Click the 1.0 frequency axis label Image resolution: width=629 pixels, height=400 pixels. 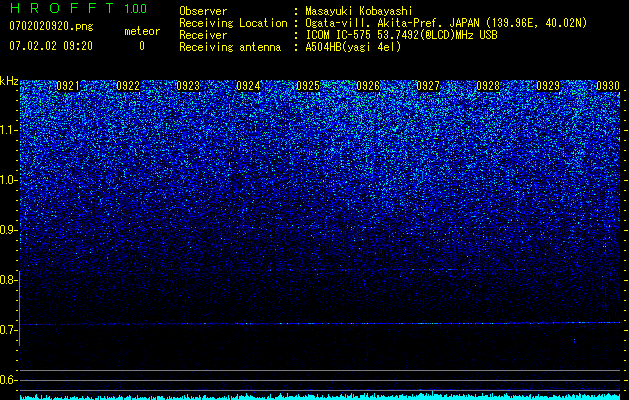[7, 180]
